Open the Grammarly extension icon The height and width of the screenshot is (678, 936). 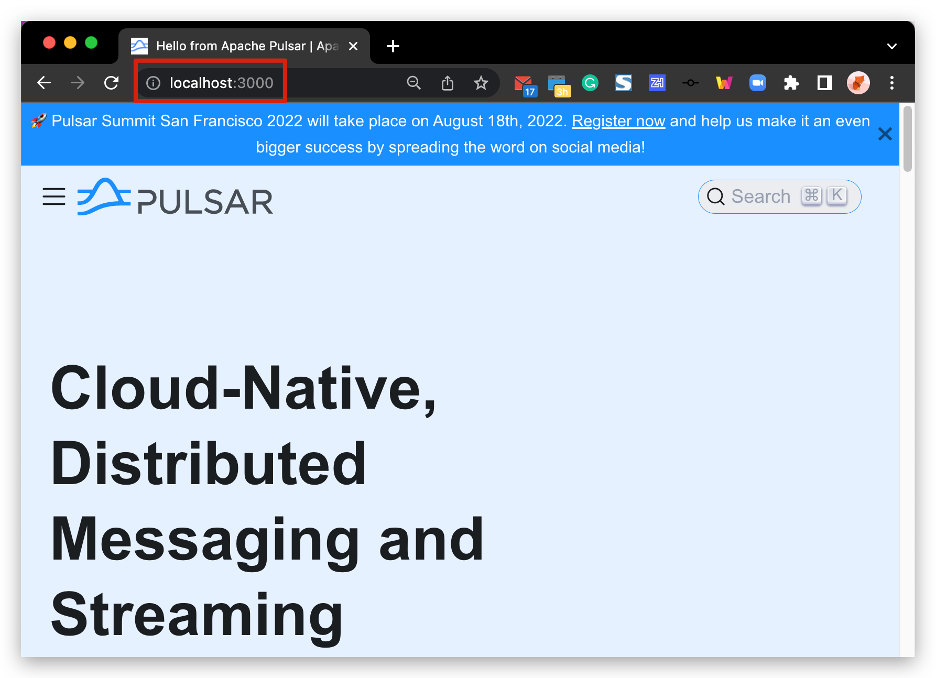point(590,84)
